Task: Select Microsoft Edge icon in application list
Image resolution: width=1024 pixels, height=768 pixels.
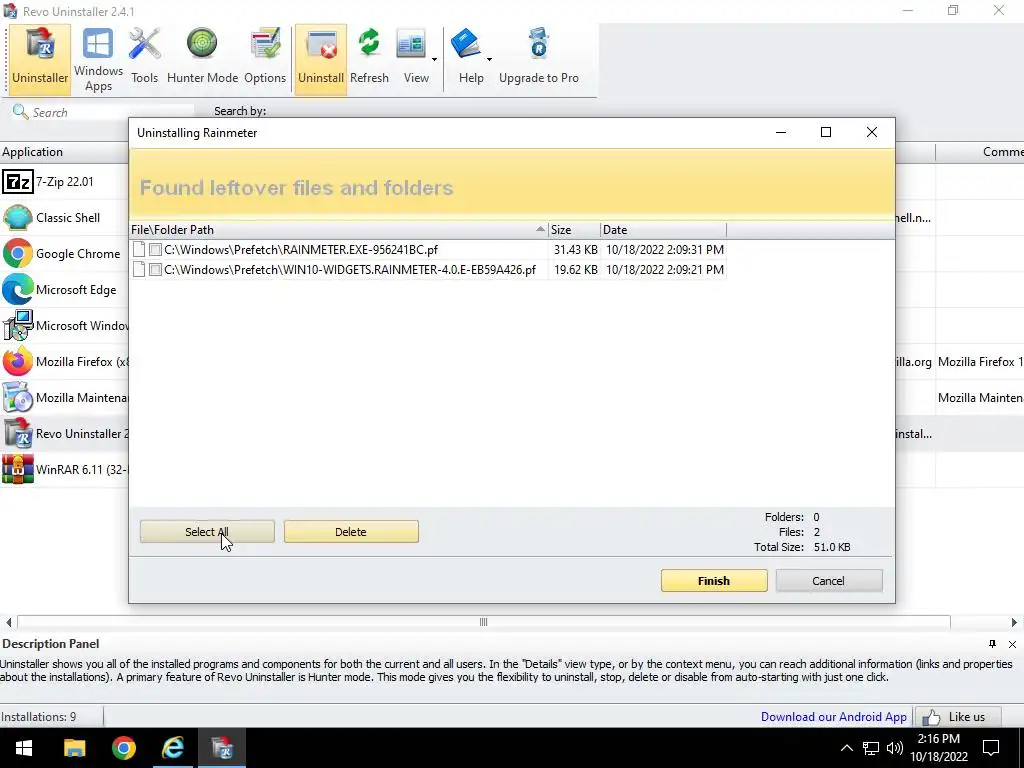Action: 18,289
